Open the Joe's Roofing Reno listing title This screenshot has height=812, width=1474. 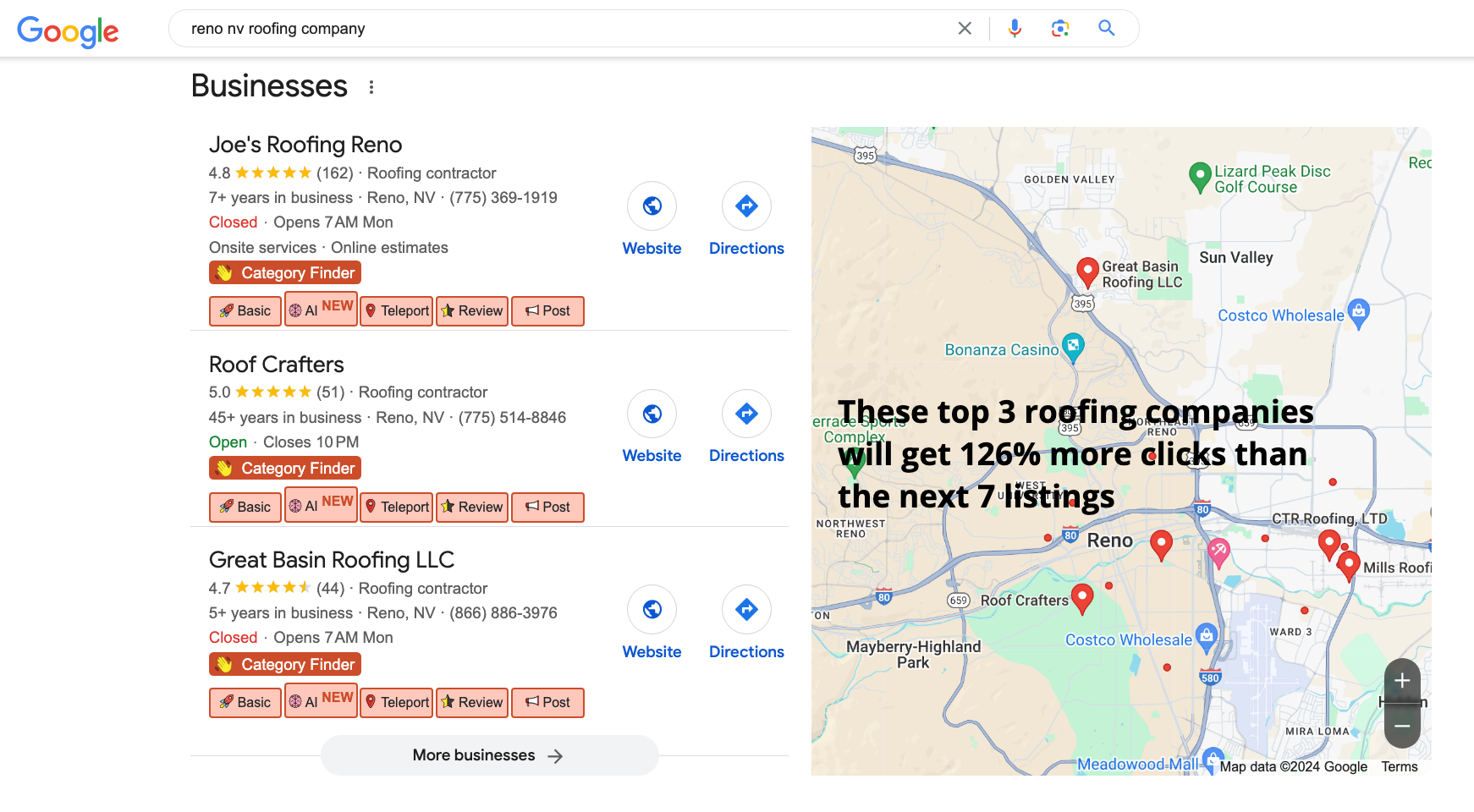[x=305, y=145]
